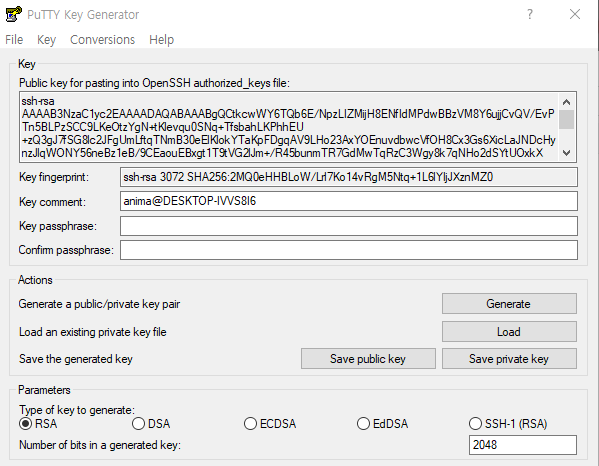Click the 'Key comment:' label
The height and width of the screenshot is (466, 599).
click(x=52, y=202)
